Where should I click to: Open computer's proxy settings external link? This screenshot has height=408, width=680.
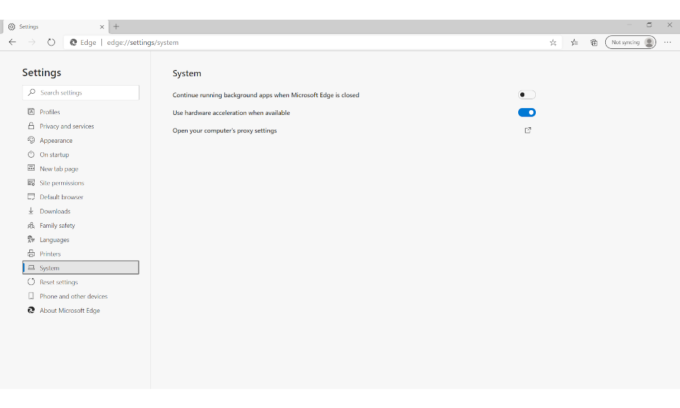pos(528,130)
